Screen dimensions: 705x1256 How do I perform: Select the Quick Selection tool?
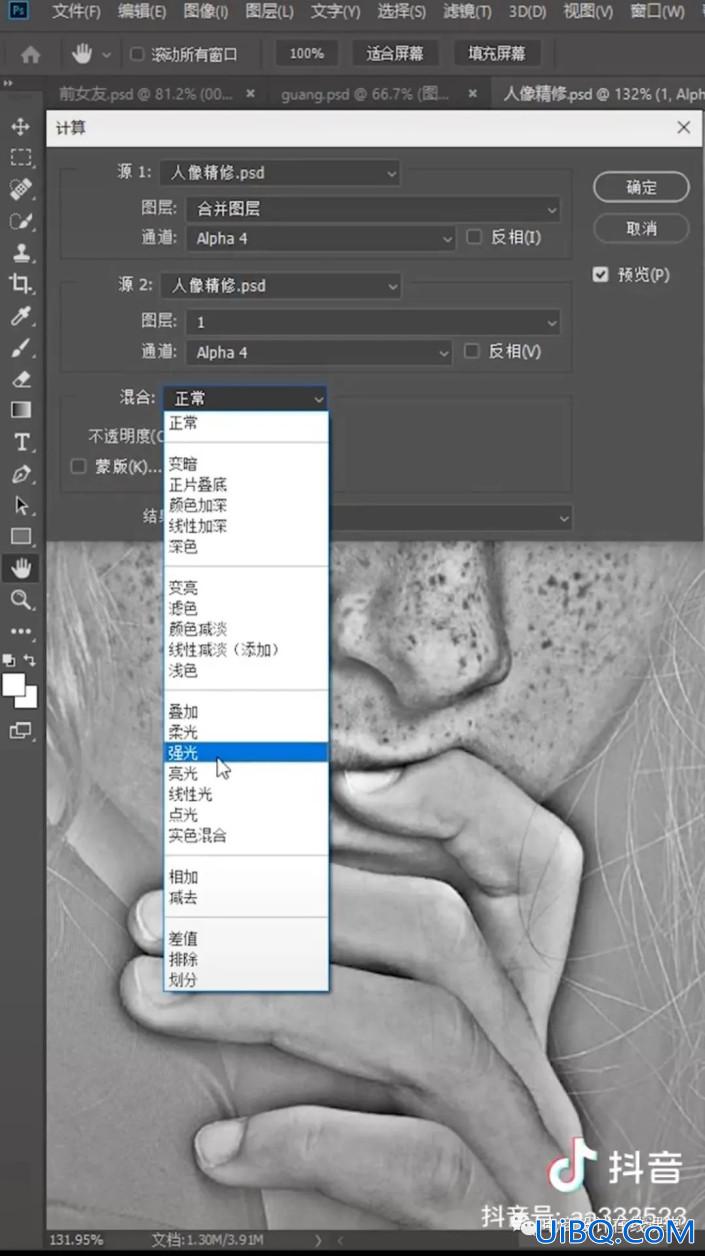click(21, 221)
